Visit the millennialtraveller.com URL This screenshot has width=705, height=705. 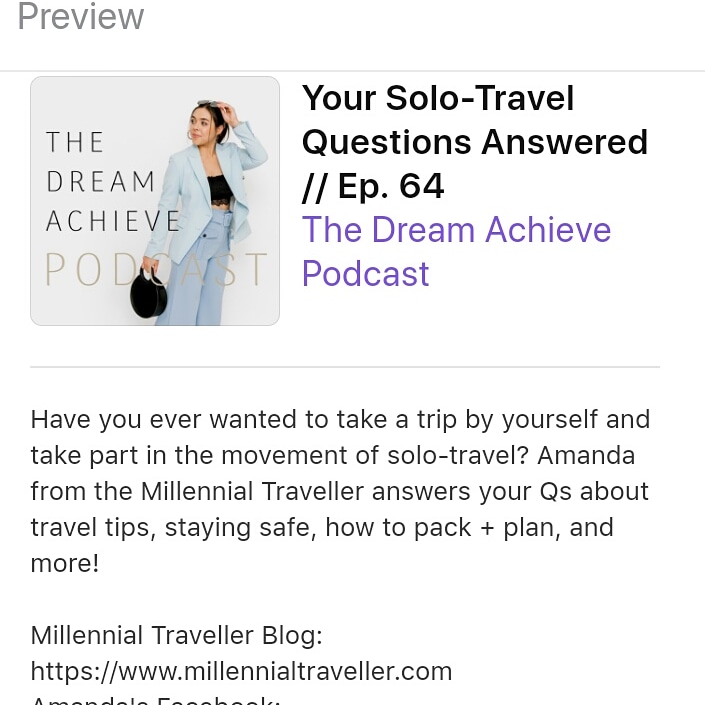point(241,670)
